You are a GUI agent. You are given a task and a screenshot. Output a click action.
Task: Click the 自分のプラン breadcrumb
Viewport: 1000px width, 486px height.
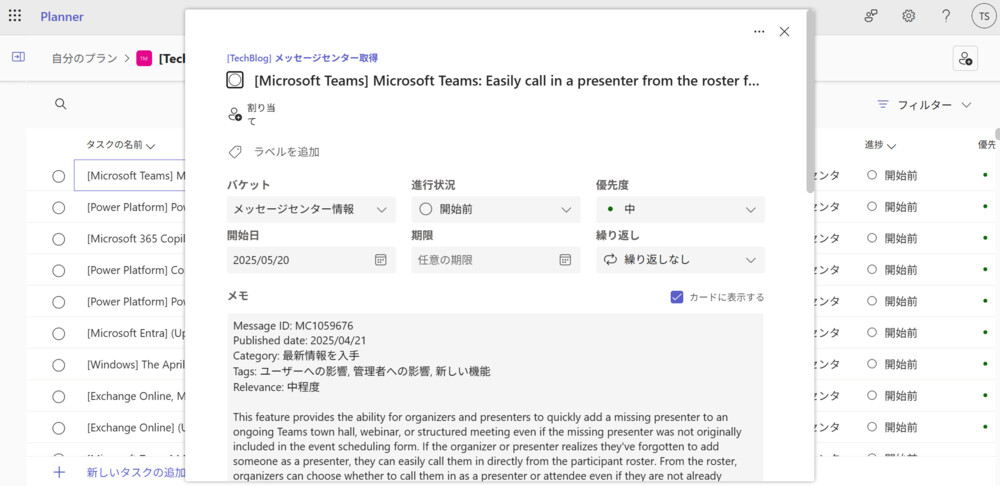(x=86, y=58)
